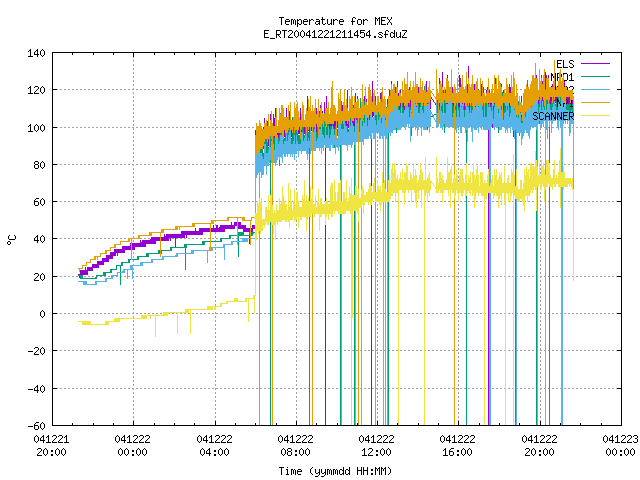Screen dimensions: 640x480
Task: Click the y-axis tick label '120'
Action: click(x=36, y=90)
